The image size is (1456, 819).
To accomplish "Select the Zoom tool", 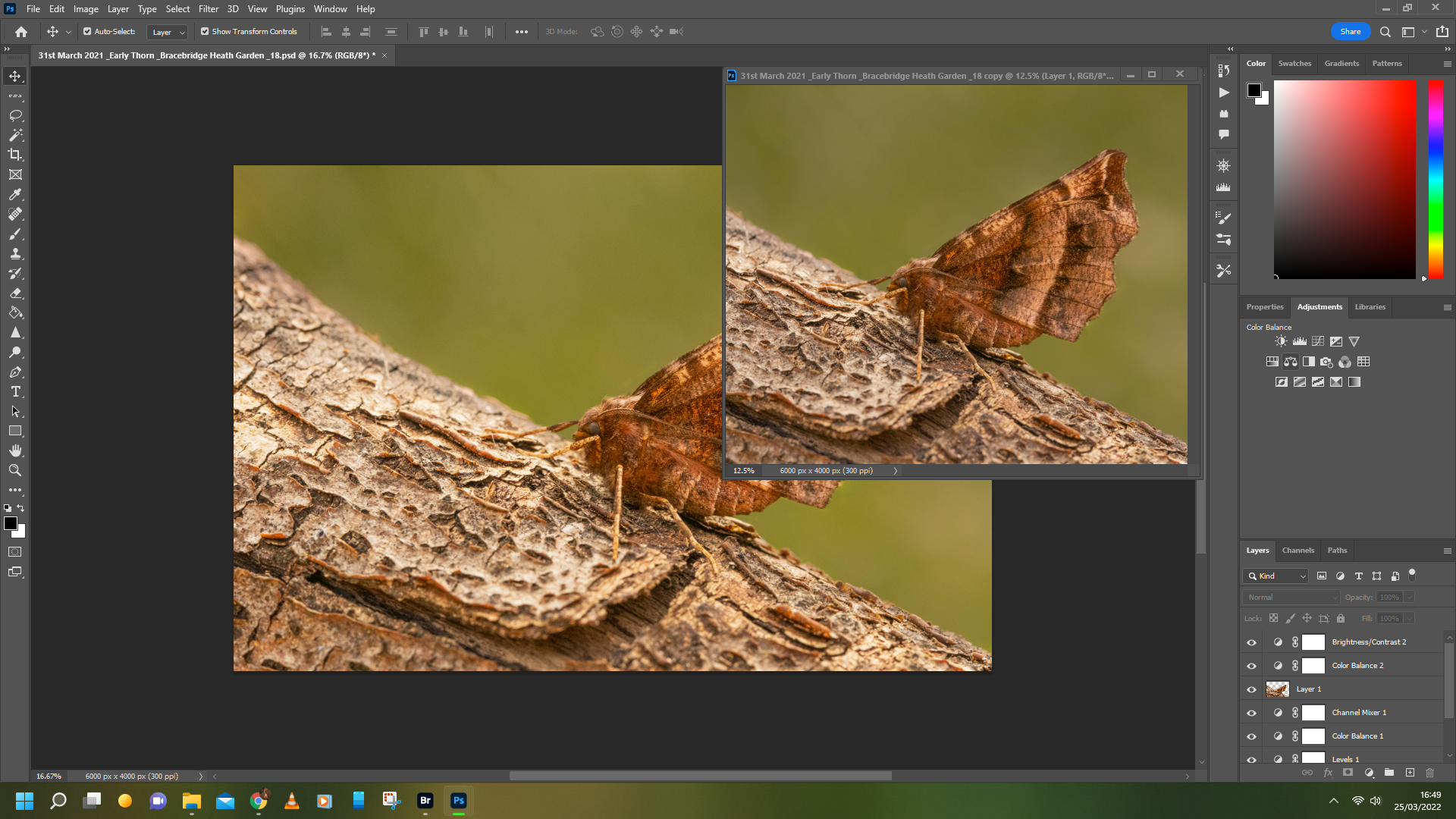I will pyautogui.click(x=15, y=470).
